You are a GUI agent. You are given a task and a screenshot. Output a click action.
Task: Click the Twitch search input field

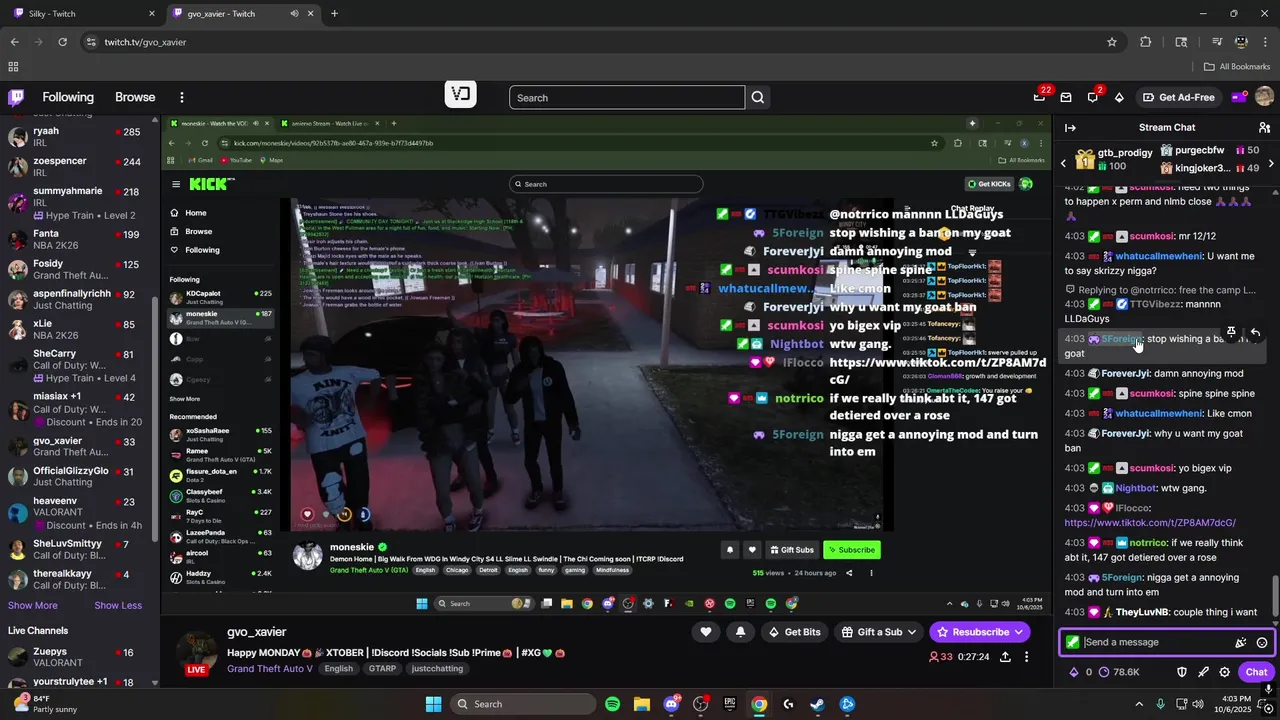pos(627,97)
